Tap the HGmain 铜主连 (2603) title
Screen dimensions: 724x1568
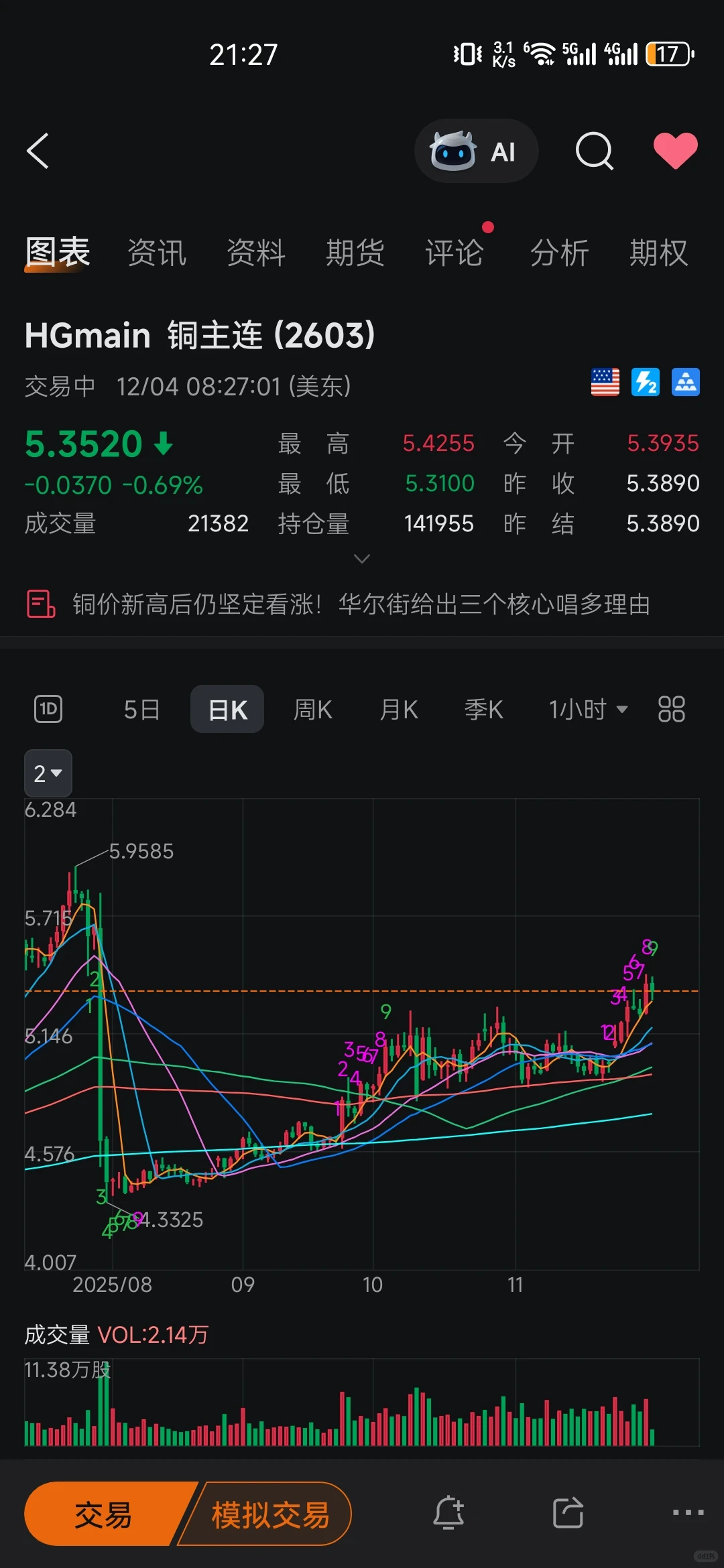[x=200, y=335]
